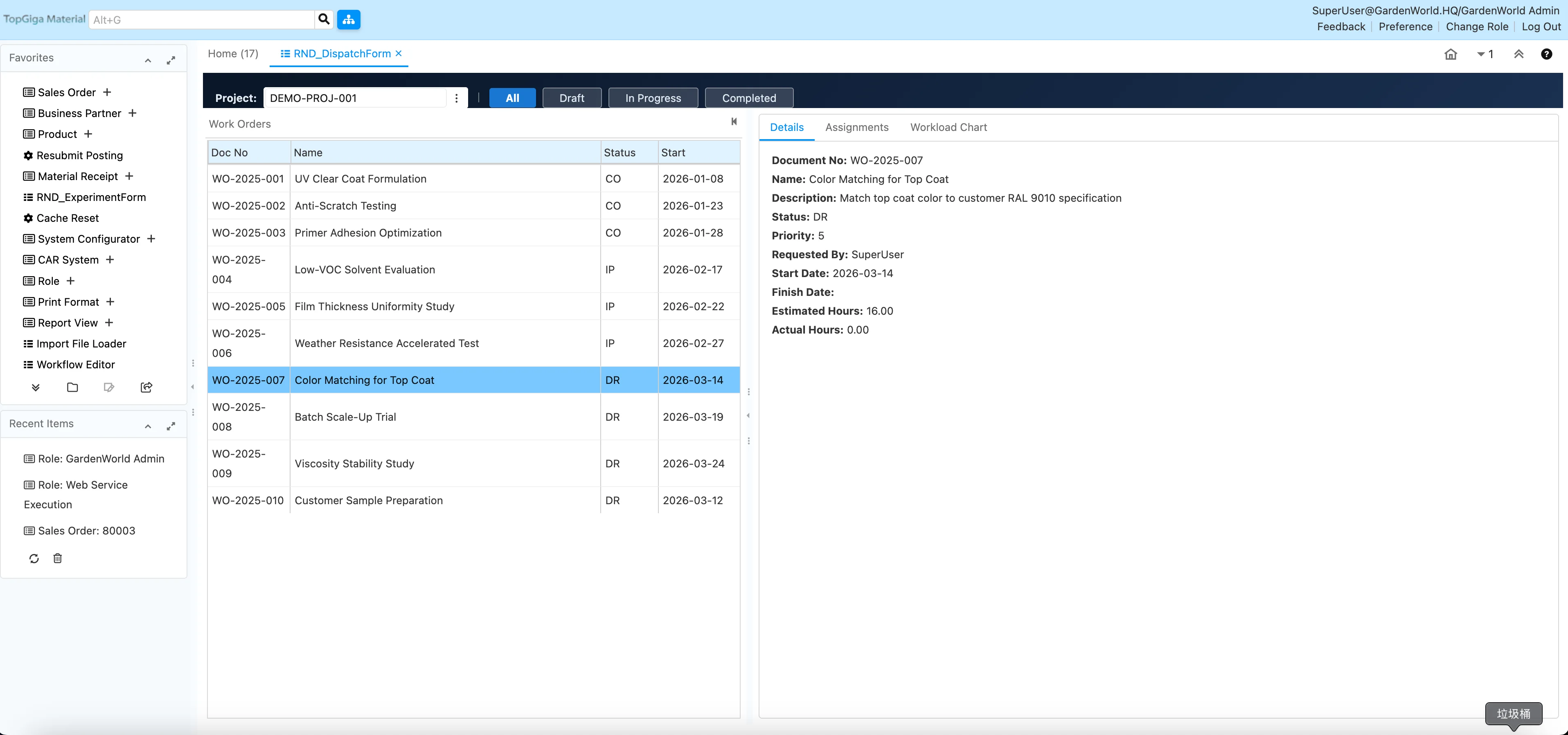Select the Completed status filter

749,98
